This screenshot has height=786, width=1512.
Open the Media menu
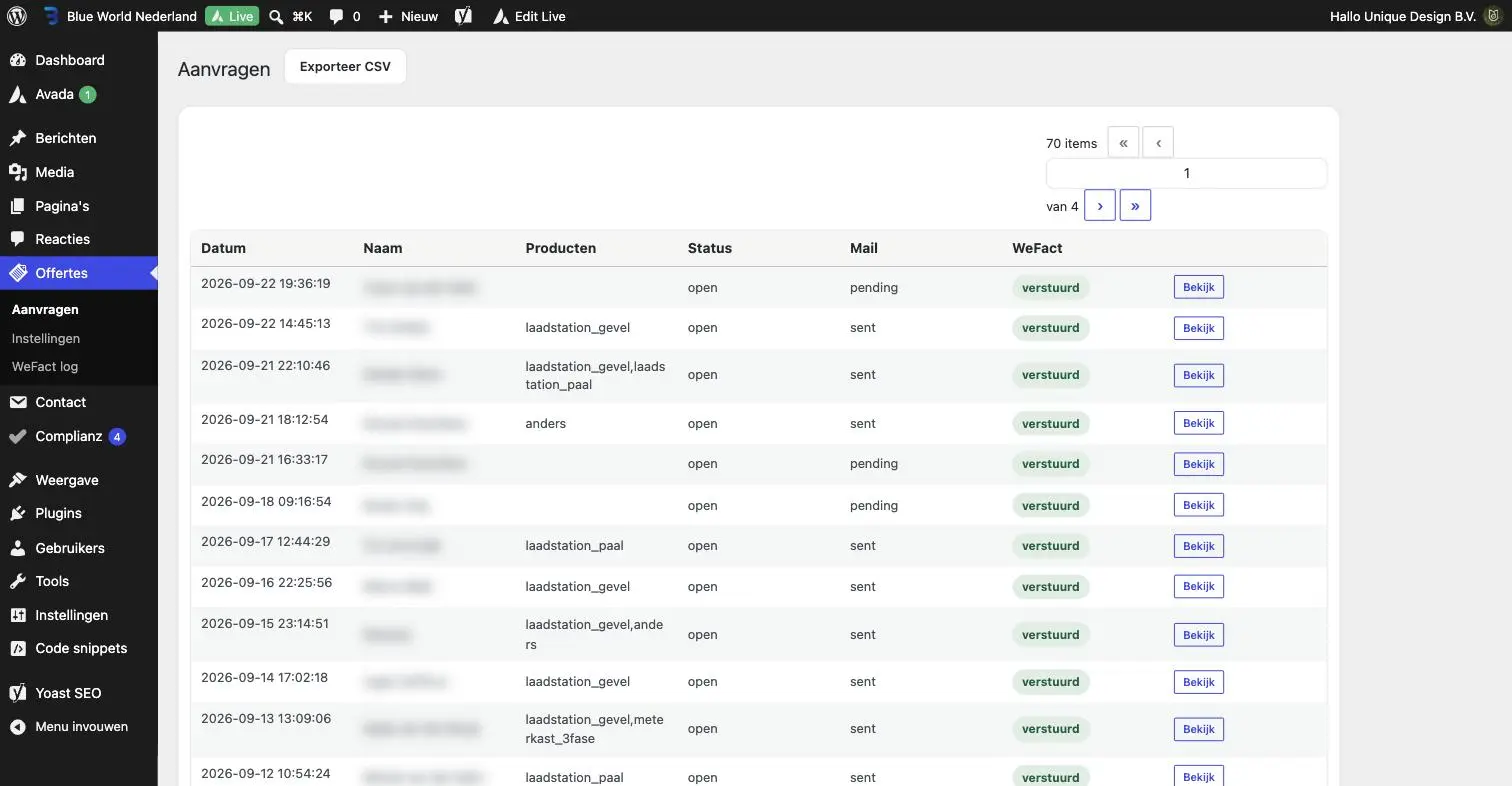click(x=79, y=172)
